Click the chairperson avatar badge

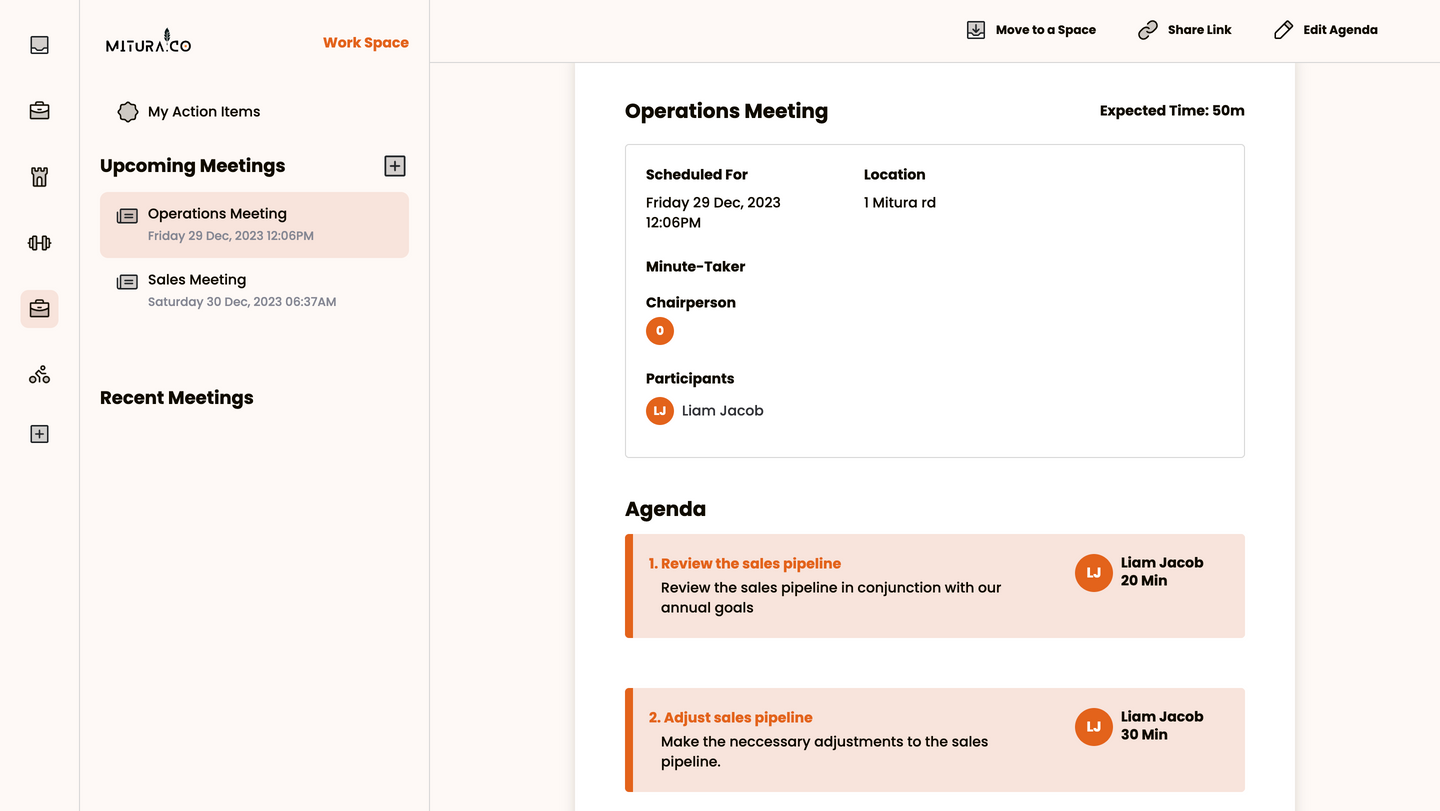click(x=660, y=331)
